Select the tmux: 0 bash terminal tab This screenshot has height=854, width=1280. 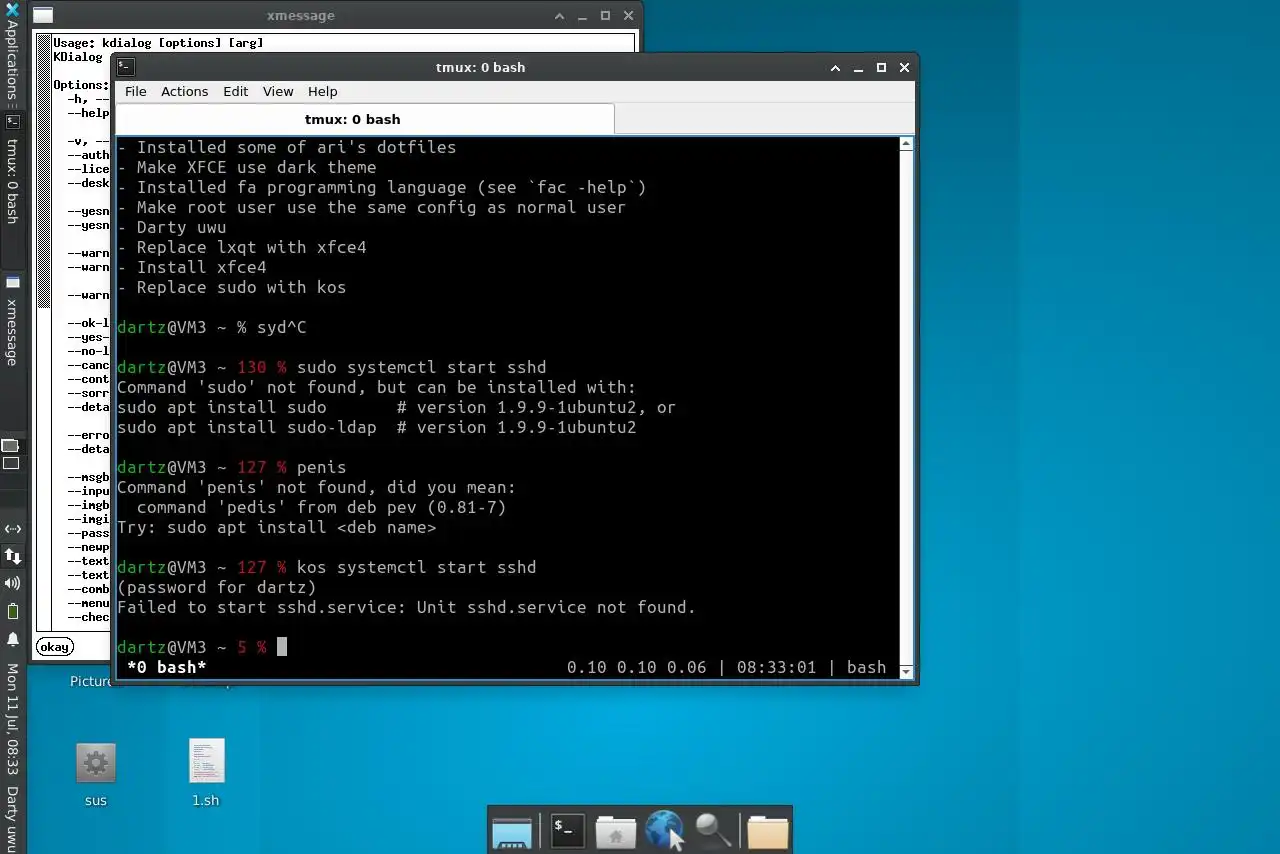(365, 119)
